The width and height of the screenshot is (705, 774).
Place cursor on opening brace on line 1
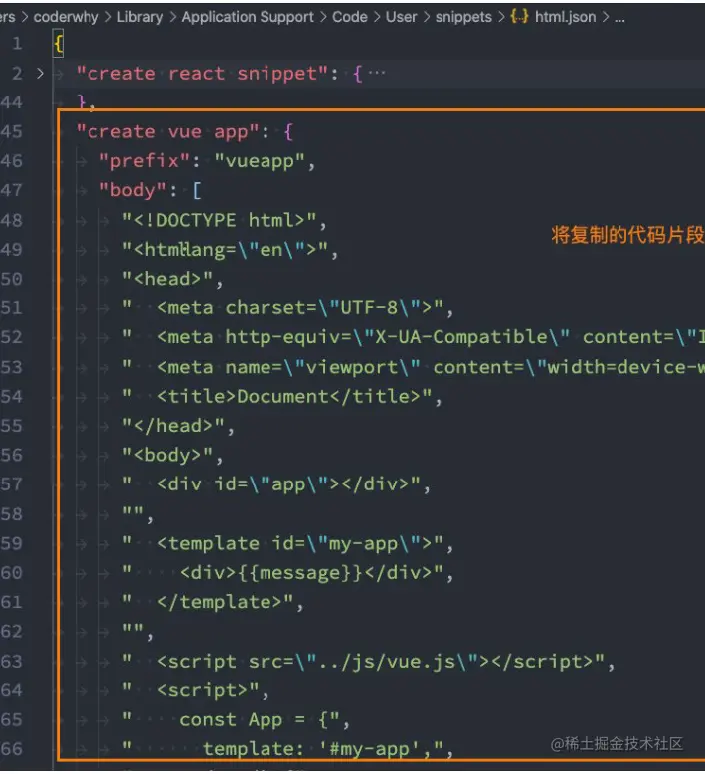pos(58,44)
